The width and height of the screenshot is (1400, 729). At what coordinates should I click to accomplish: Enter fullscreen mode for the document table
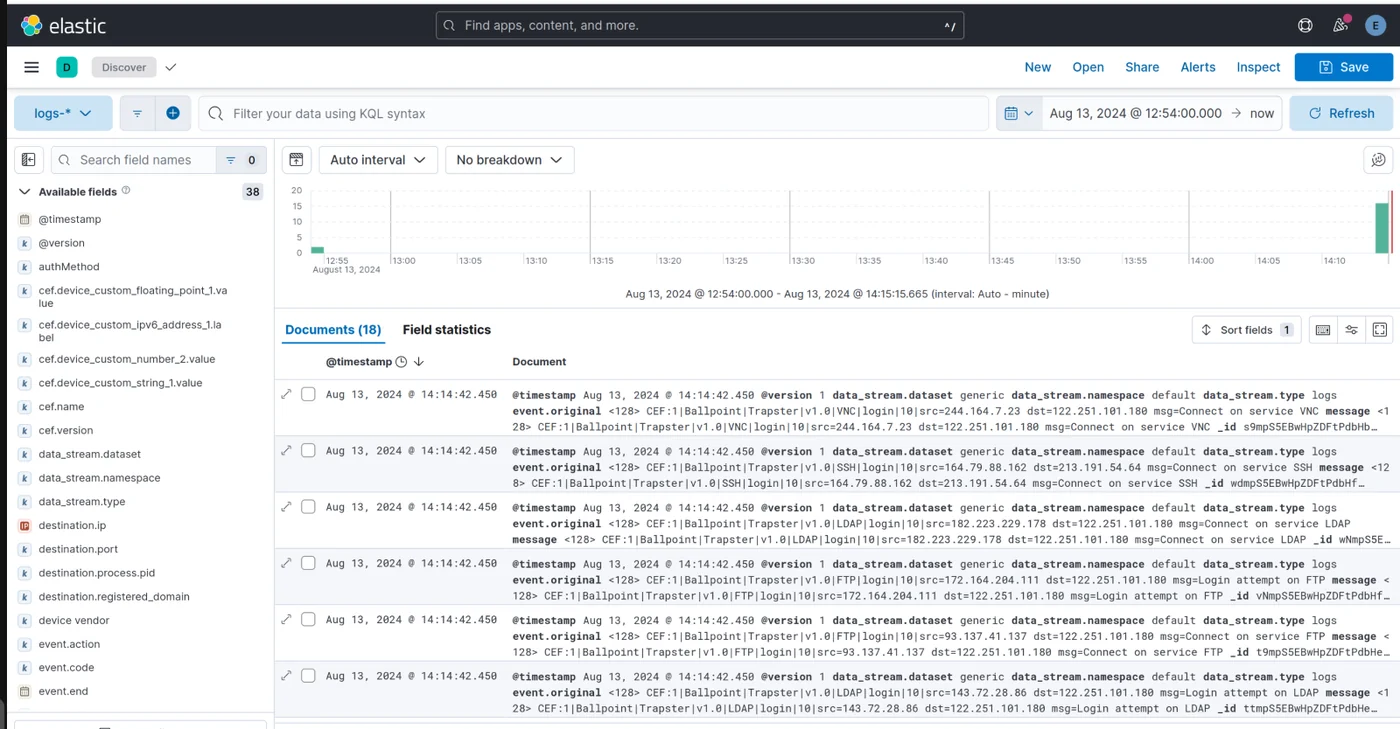click(x=1380, y=328)
